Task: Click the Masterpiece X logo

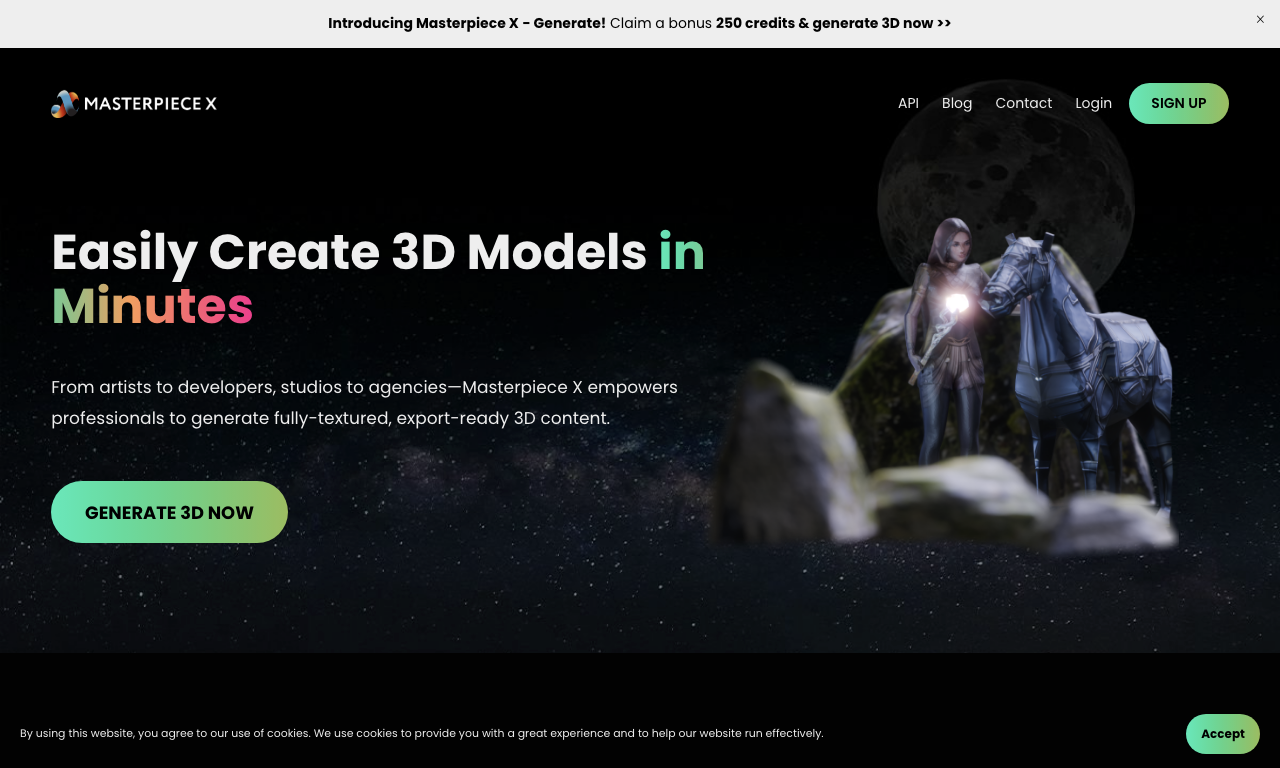Action: coord(134,103)
